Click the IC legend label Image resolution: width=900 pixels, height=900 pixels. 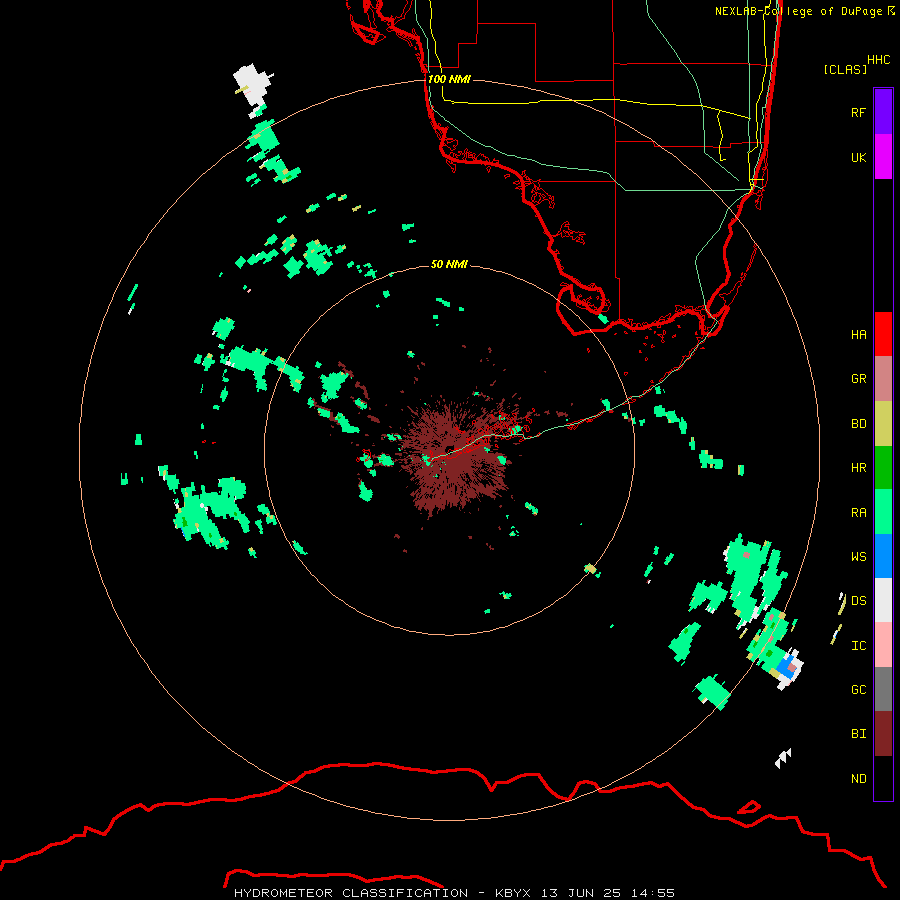click(x=858, y=646)
